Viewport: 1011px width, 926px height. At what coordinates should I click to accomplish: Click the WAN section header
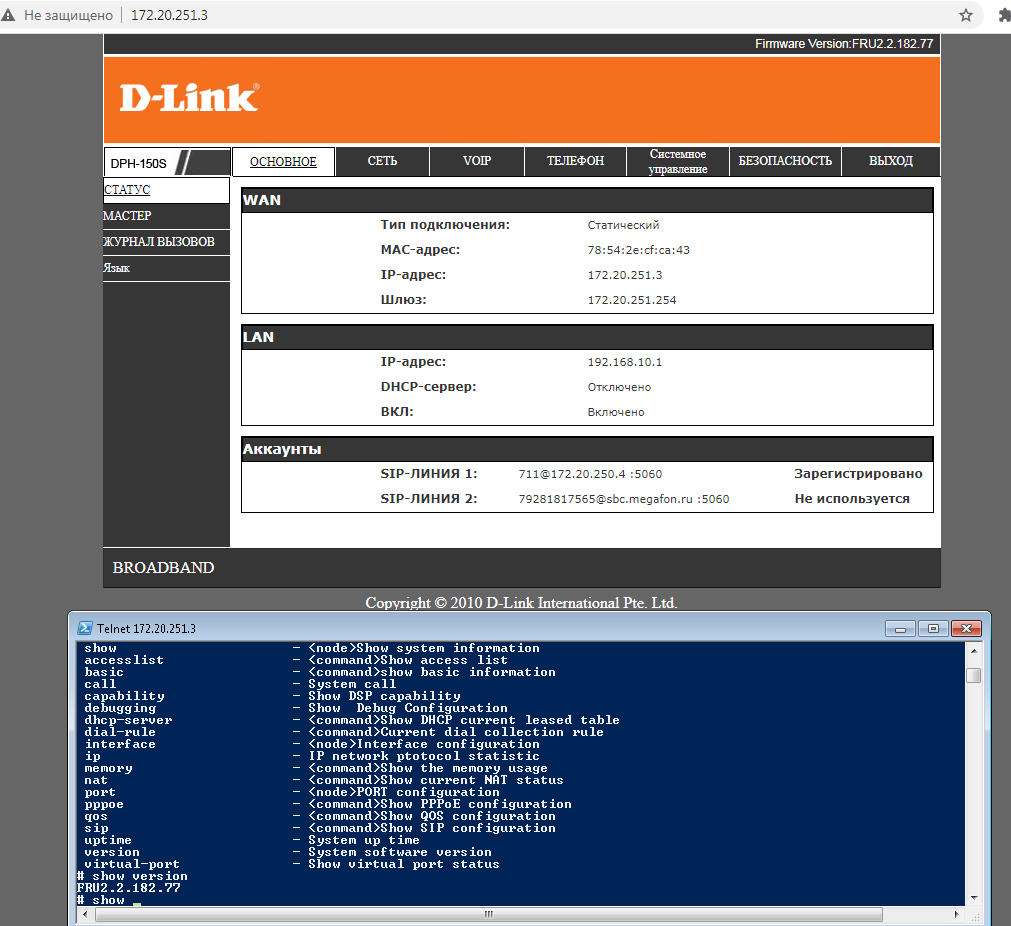[587, 201]
